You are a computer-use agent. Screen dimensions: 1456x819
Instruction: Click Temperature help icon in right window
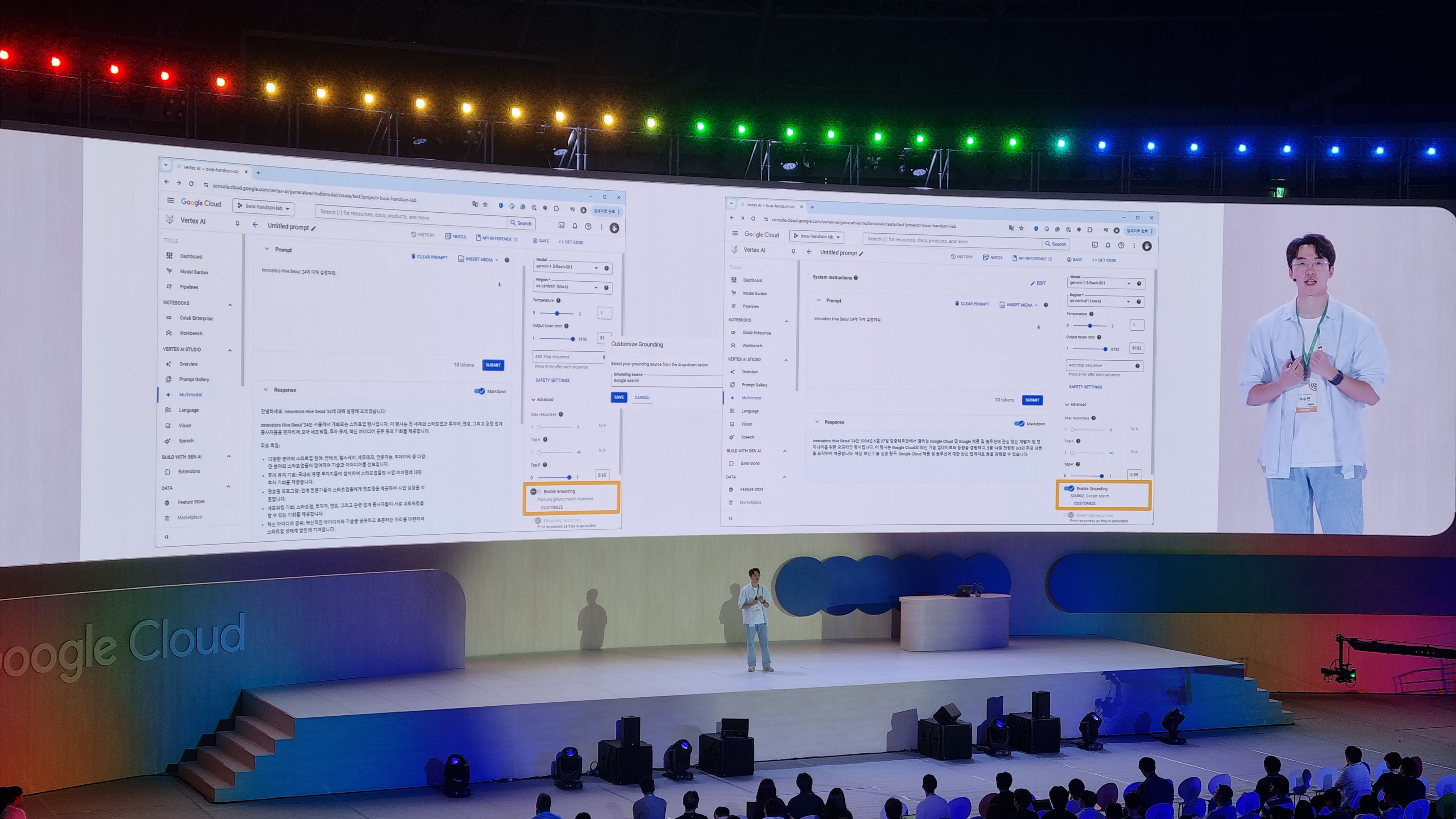1091,314
